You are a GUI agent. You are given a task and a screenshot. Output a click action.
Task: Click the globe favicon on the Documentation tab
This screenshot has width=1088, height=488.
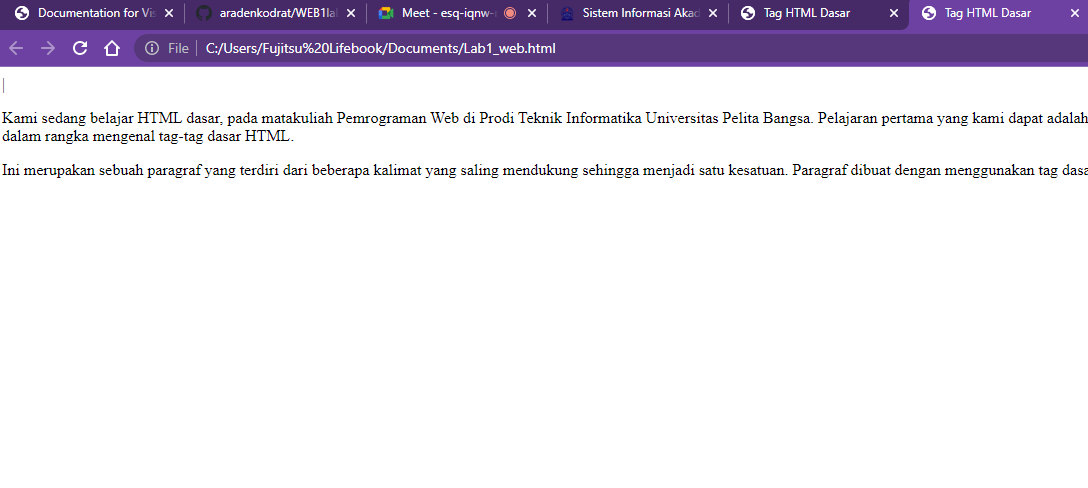[x=22, y=13]
